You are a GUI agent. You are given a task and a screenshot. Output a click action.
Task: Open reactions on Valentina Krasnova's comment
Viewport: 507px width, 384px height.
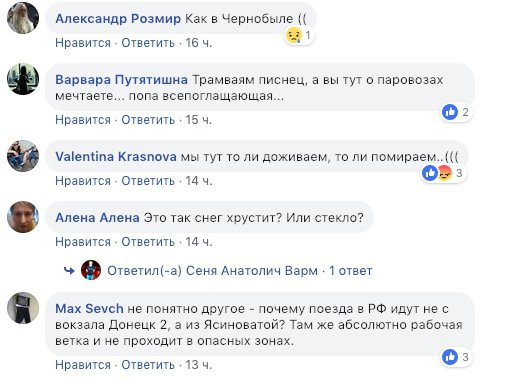point(443,173)
